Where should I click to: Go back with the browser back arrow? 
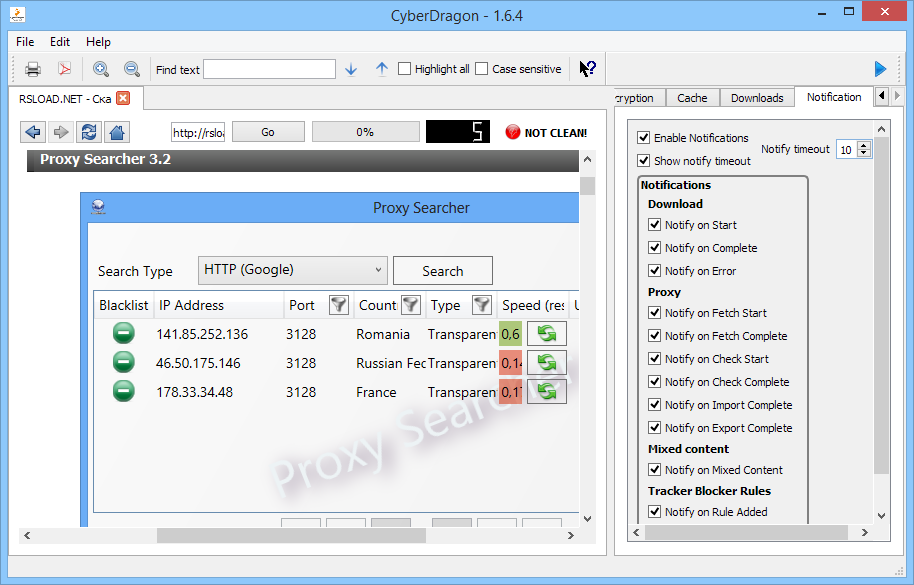click(33, 132)
